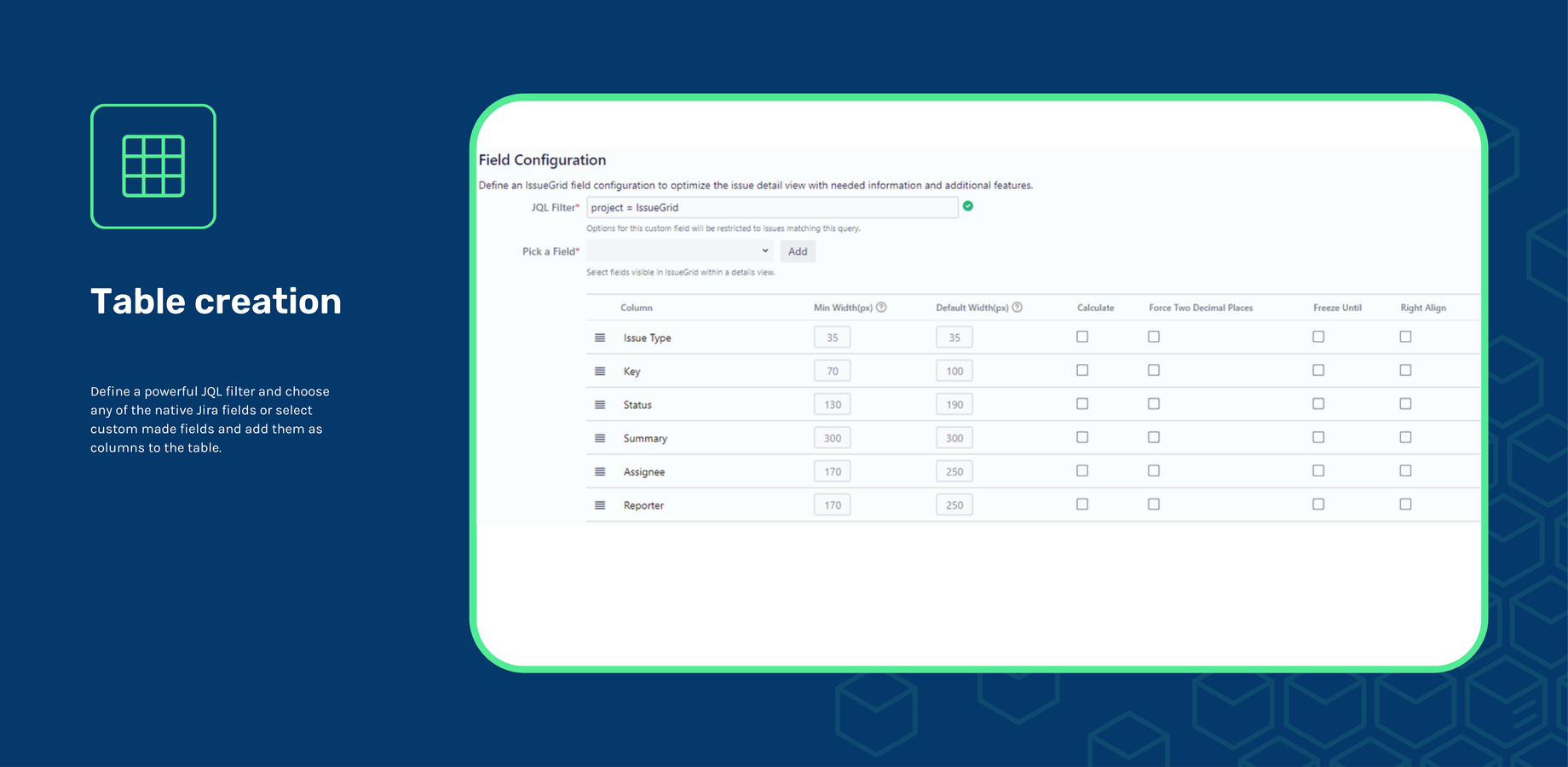Click Status Default Width value 190
The height and width of the screenshot is (767, 1568).
click(954, 405)
